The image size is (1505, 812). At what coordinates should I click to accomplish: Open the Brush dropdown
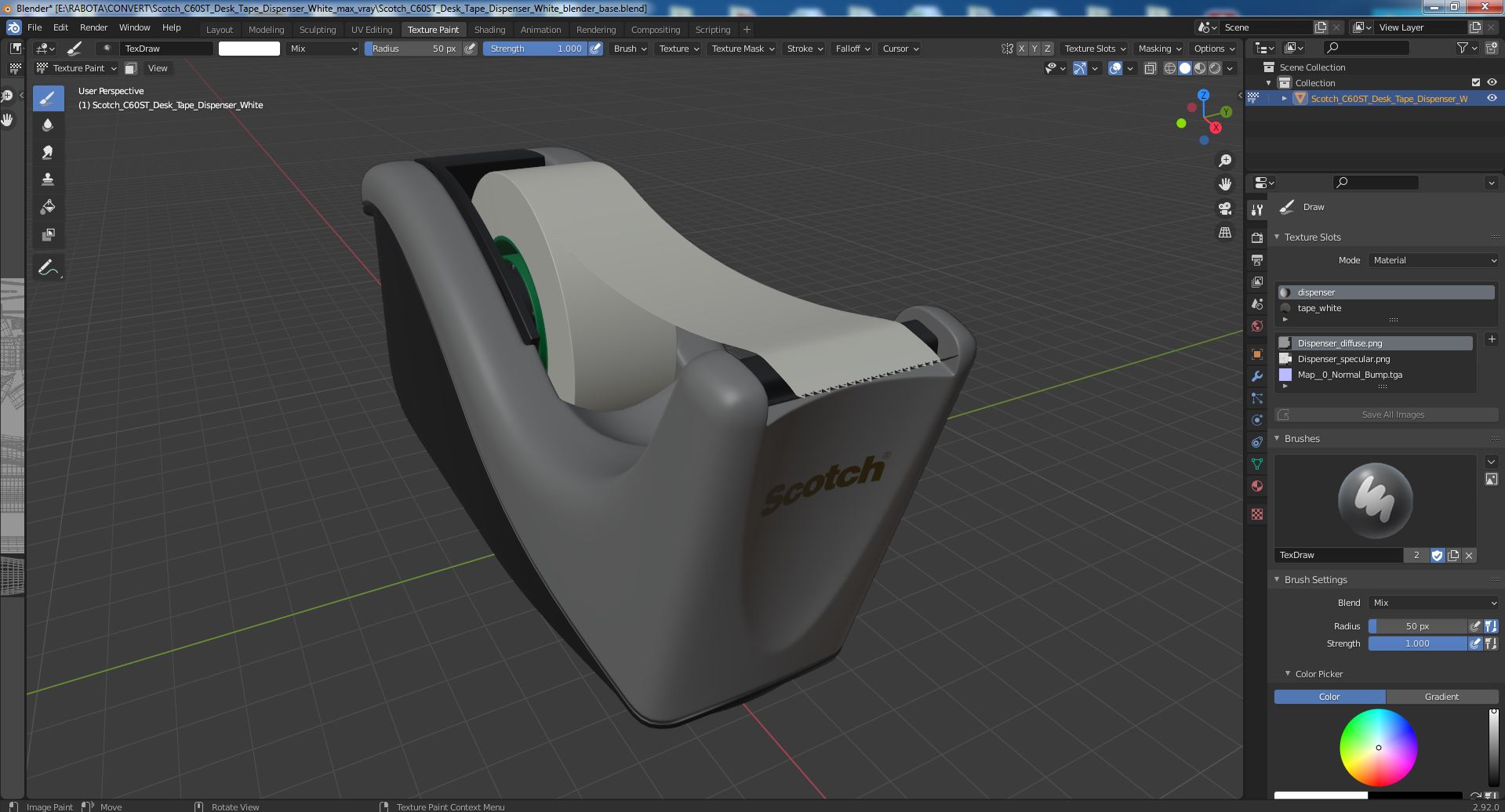point(630,49)
